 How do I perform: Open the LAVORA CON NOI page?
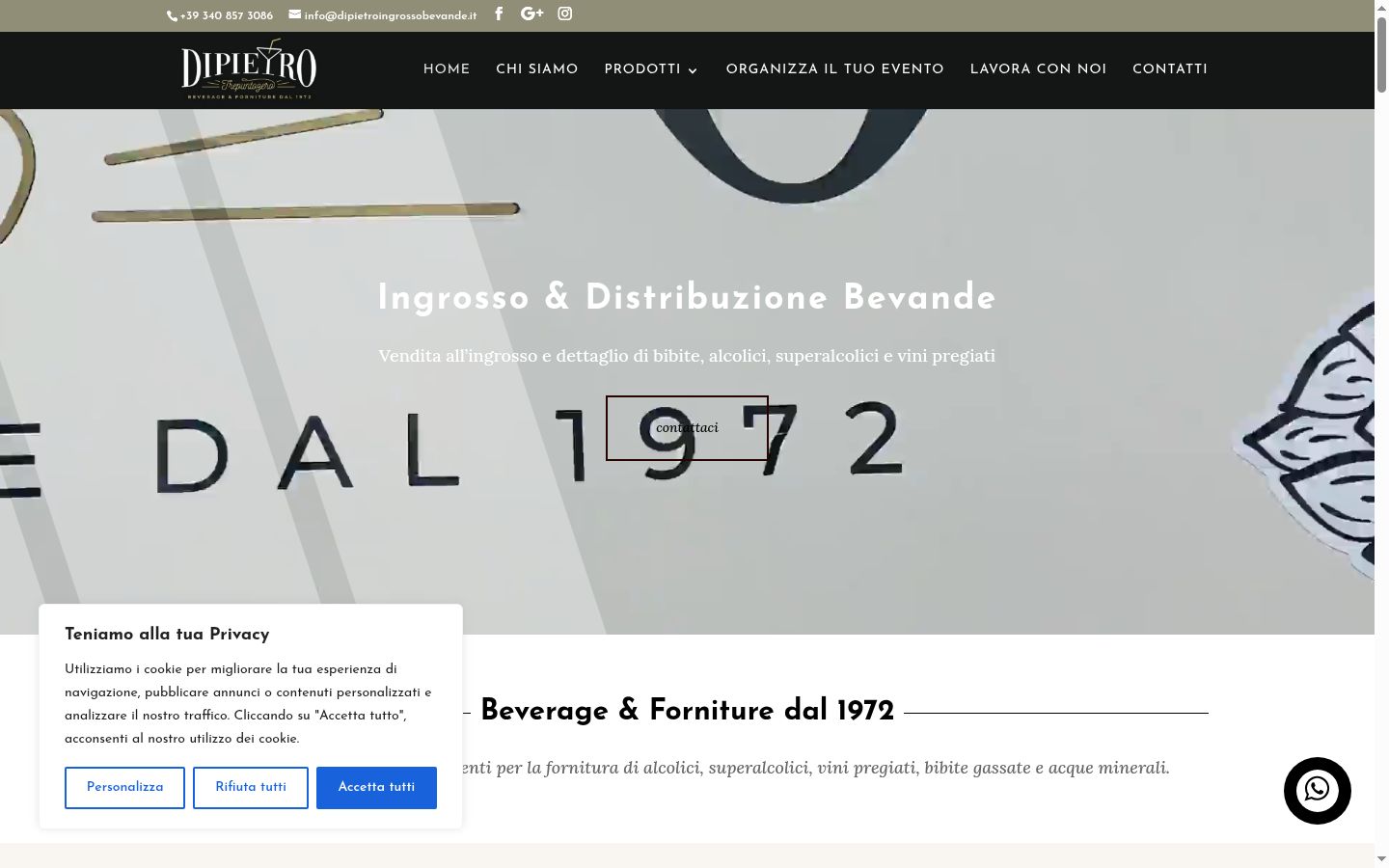click(x=1038, y=69)
